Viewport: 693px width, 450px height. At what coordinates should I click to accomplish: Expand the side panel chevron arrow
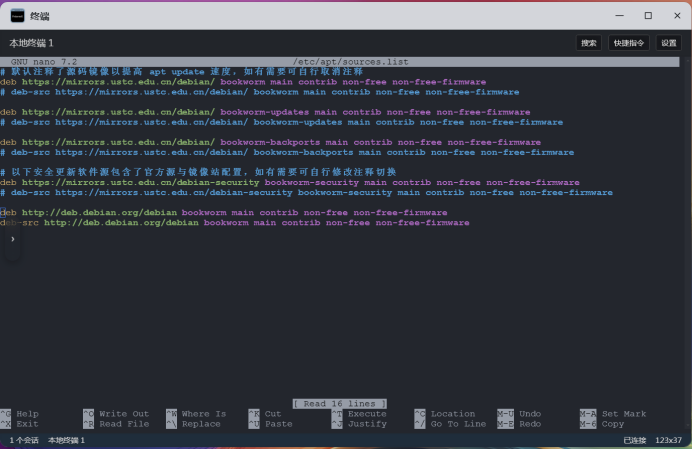[x=13, y=239]
